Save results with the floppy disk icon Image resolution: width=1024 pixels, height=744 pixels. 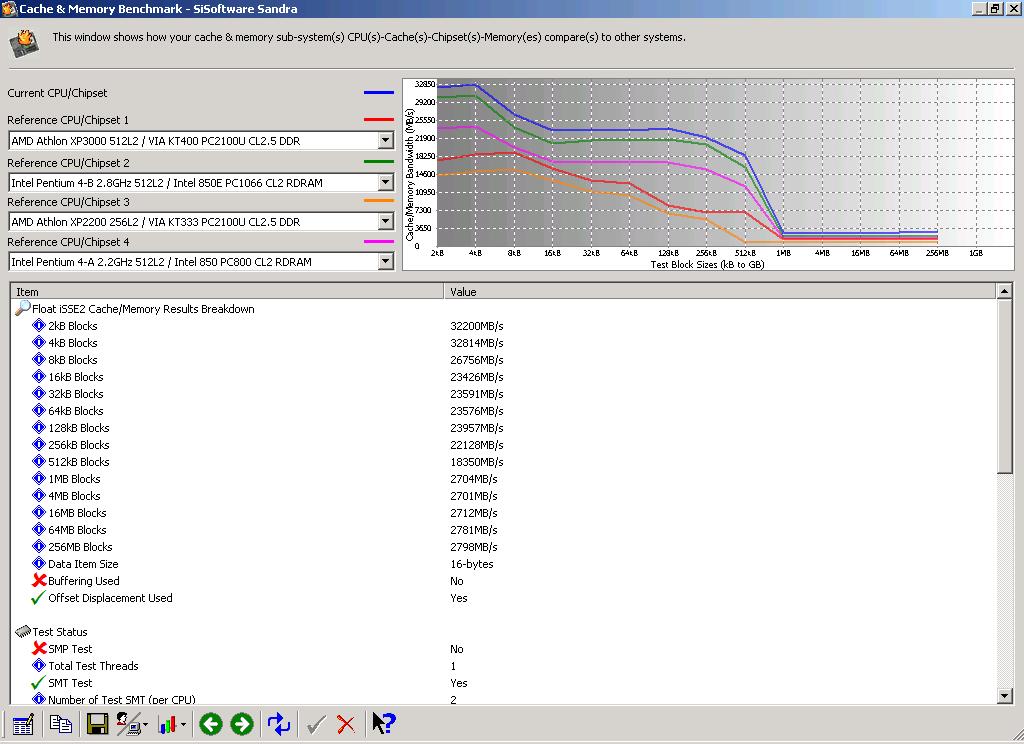pyautogui.click(x=97, y=724)
